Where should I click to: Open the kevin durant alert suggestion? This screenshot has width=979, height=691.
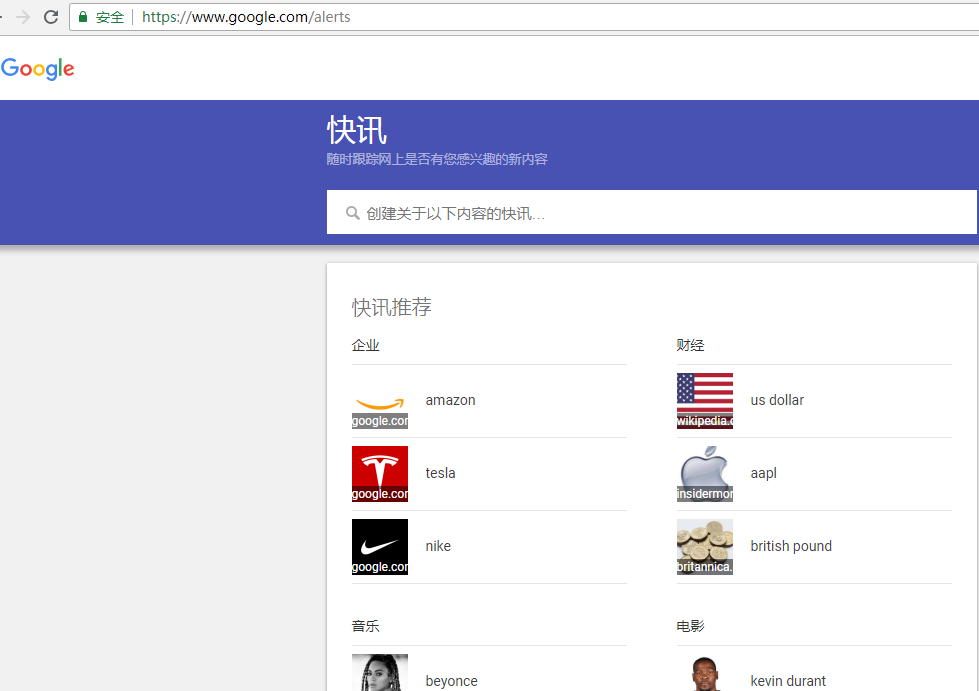tap(788, 680)
